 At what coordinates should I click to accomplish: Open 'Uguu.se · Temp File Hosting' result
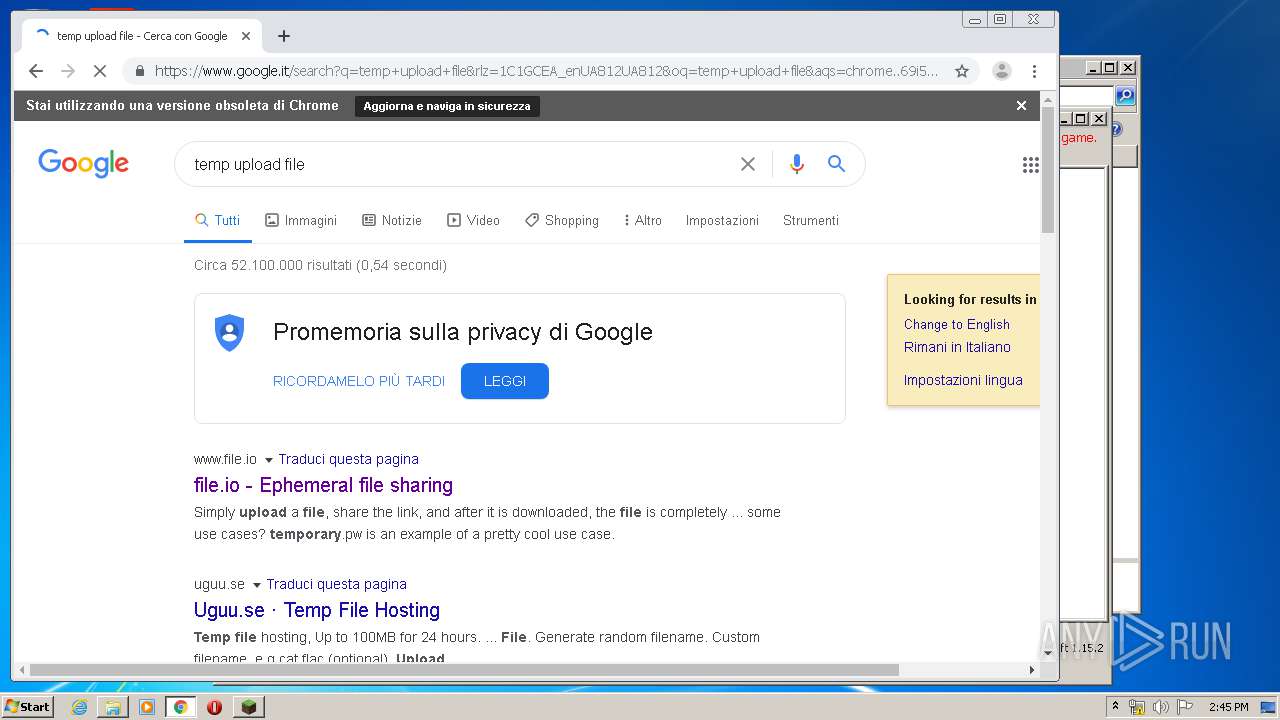pyautogui.click(x=317, y=610)
